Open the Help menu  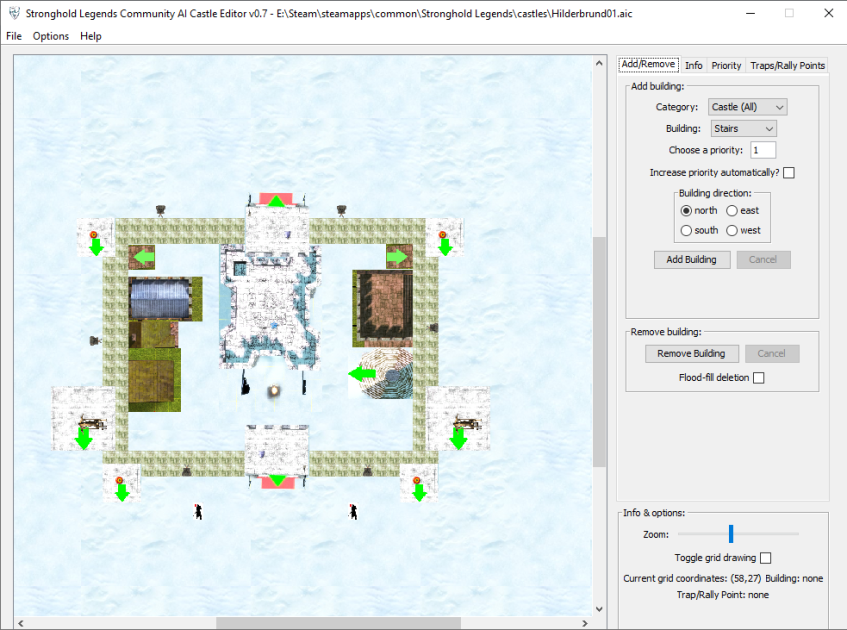coord(91,36)
